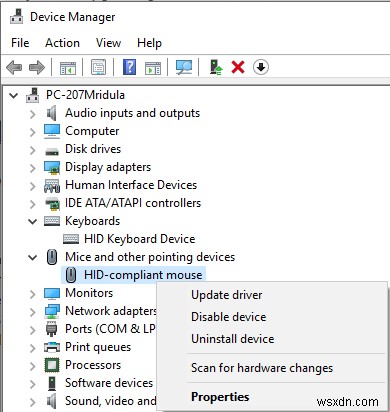This screenshot has height=412, width=390.
Task: Expand the Disk drives category
Action: coord(32,150)
